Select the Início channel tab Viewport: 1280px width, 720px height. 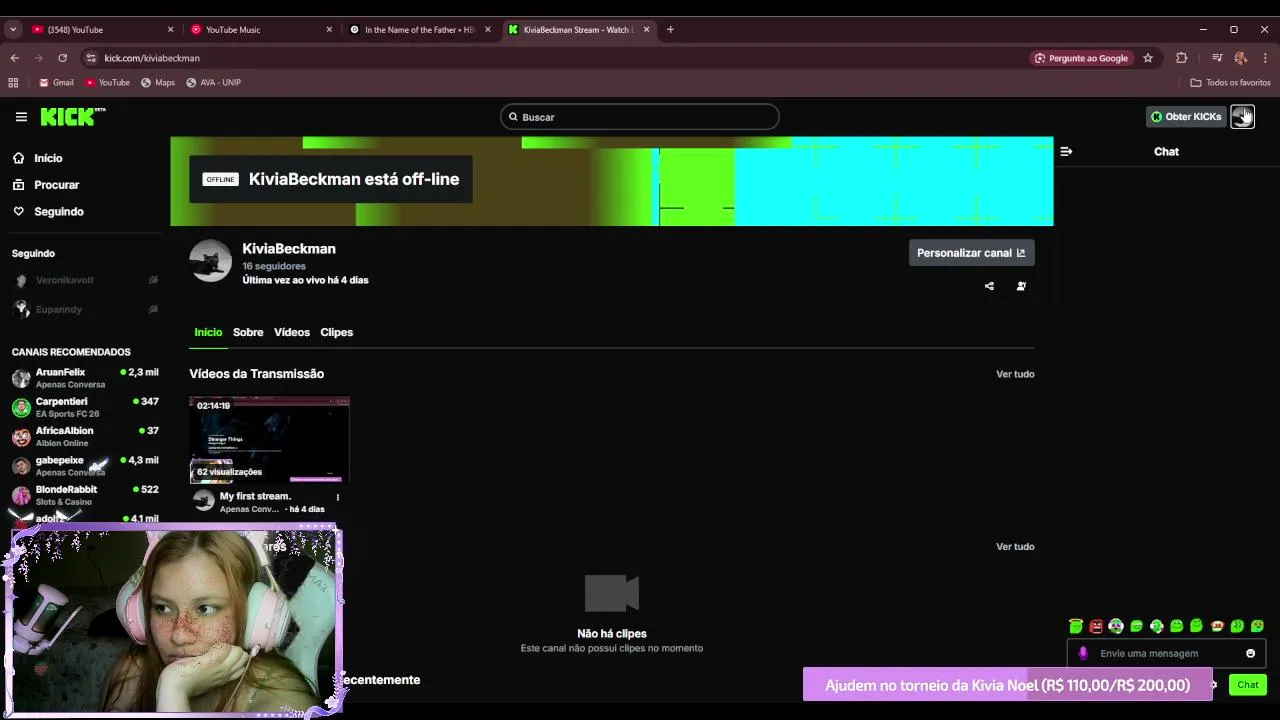pos(208,332)
